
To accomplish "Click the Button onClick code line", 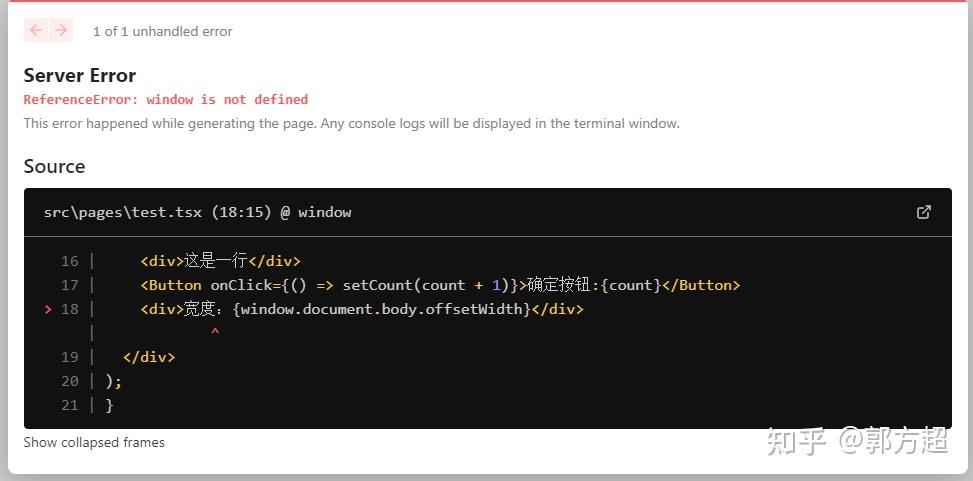I will pyautogui.click(x=441, y=285).
